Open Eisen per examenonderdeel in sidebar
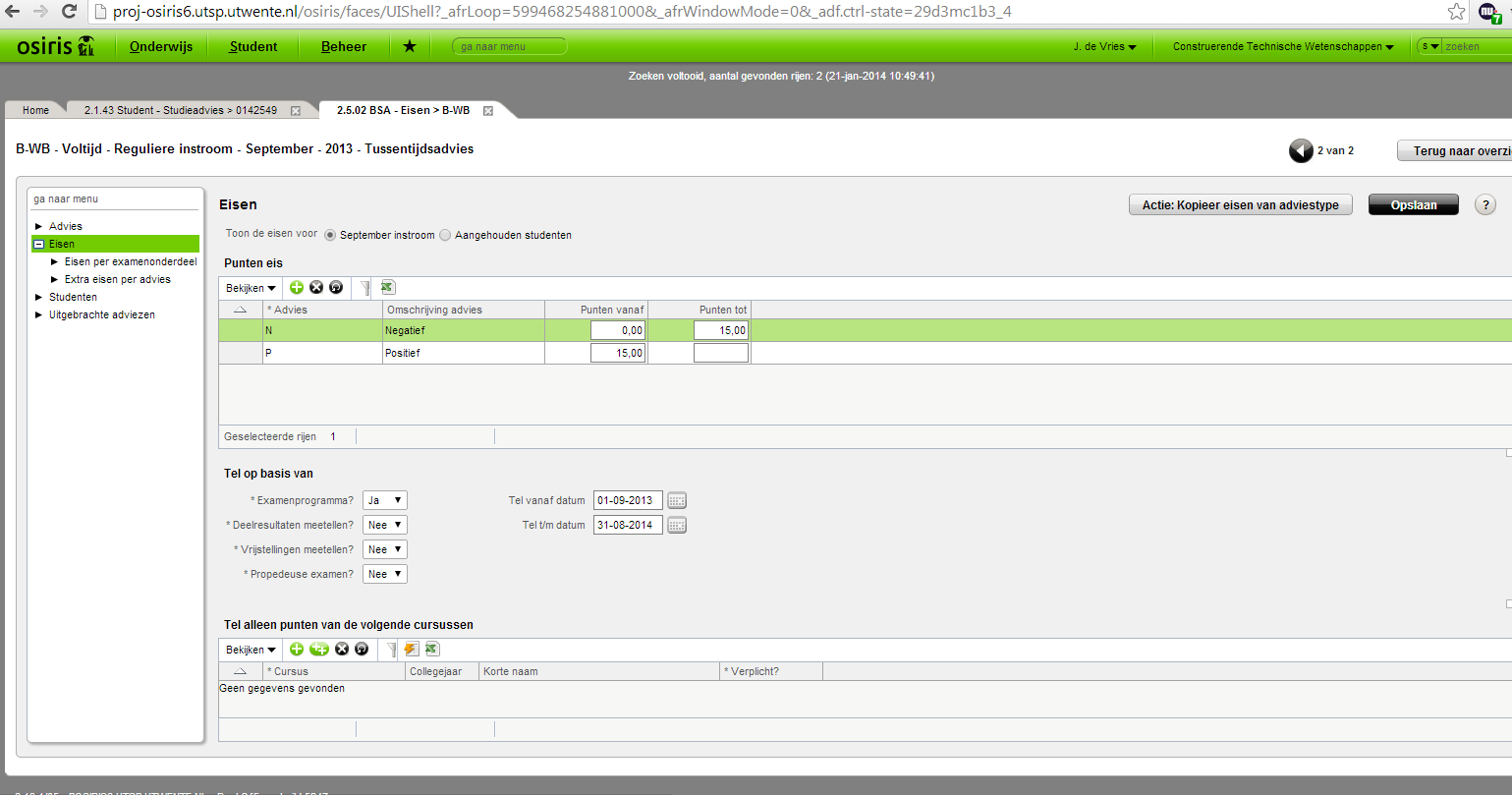Viewport: 1512px width, 795px height. 131,261
